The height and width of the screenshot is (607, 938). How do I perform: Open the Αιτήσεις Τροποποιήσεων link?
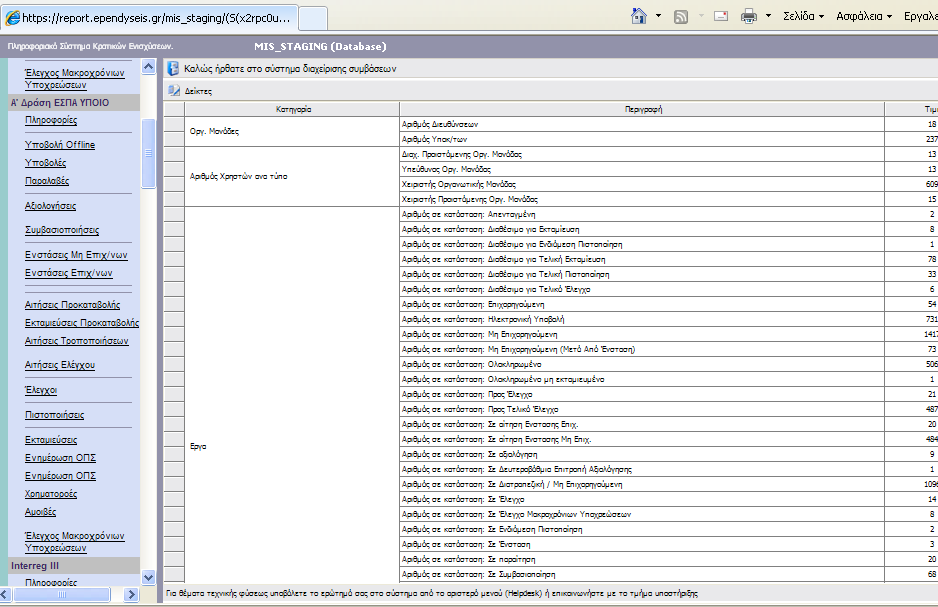[77, 341]
